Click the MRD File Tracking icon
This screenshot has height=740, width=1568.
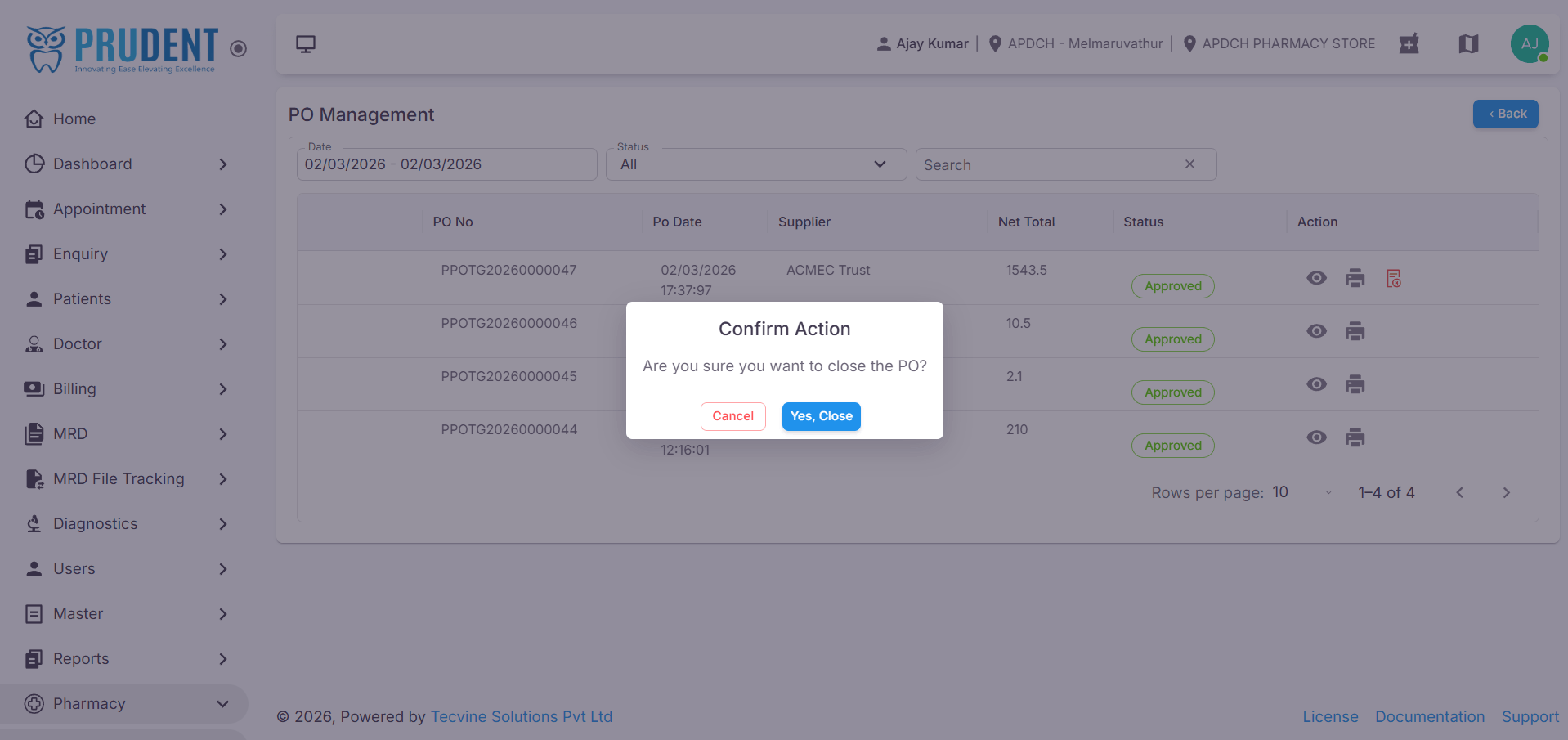tap(34, 479)
